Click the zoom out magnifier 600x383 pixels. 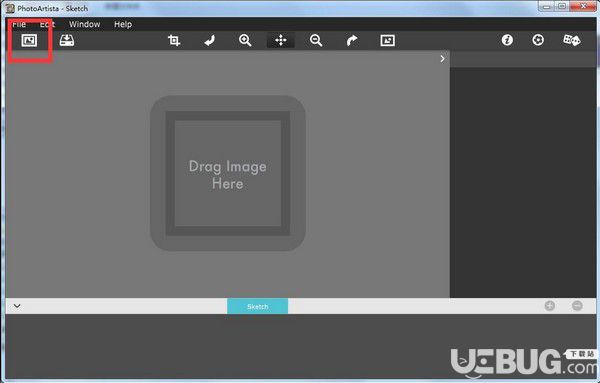click(x=316, y=40)
